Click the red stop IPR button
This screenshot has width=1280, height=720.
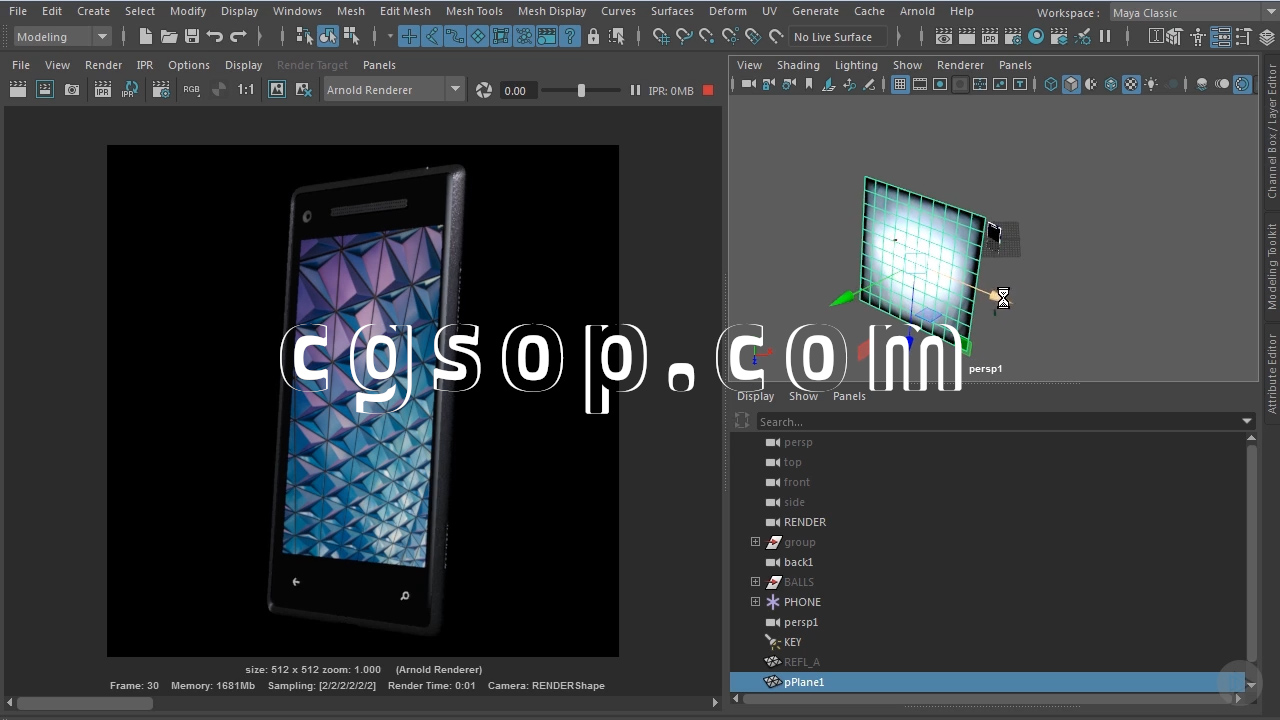pos(708,90)
